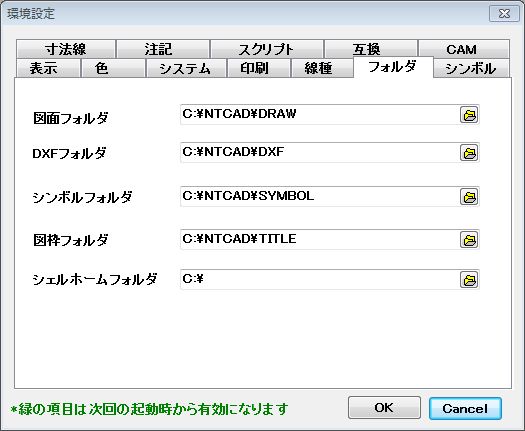
Task: Open the CAM tab
Action: click(x=464, y=49)
